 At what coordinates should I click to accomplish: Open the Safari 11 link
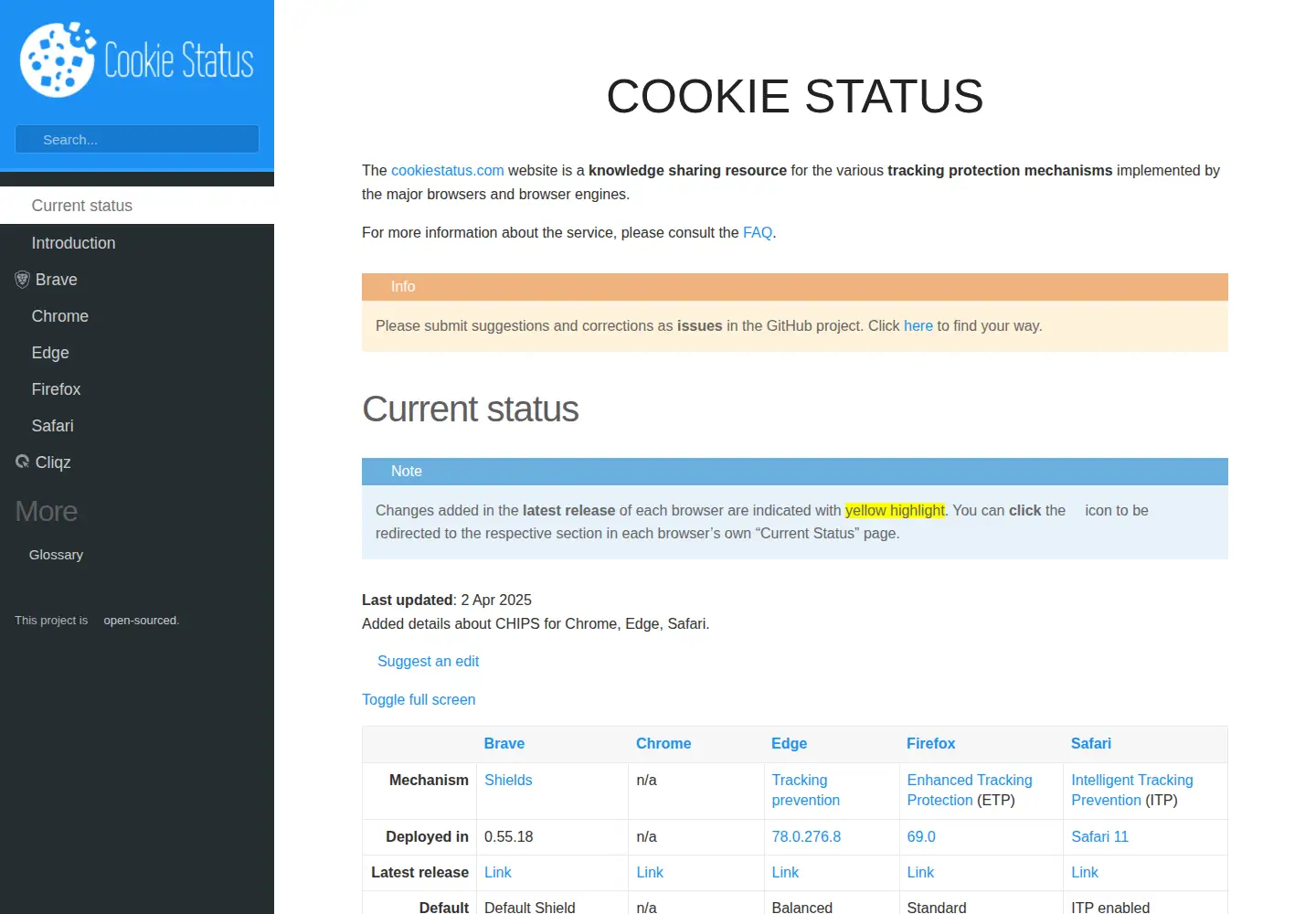(x=1099, y=836)
